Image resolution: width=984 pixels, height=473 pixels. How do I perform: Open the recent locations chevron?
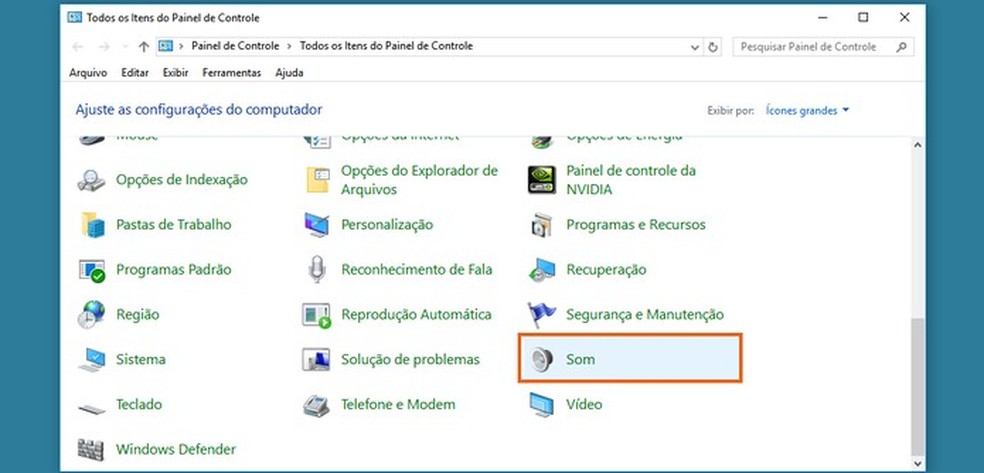126,47
